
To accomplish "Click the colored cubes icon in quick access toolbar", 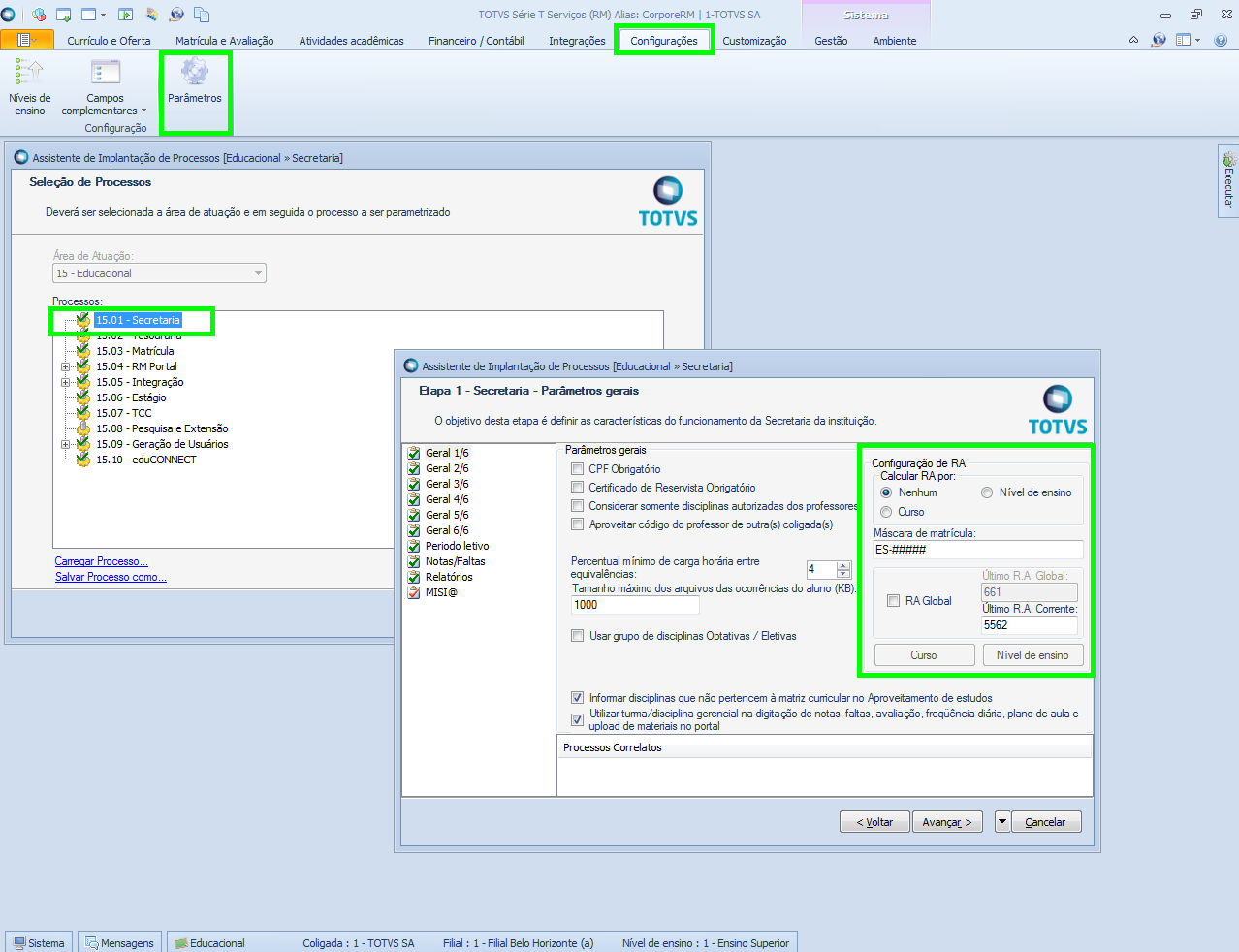I will pyautogui.click(x=39, y=15).
